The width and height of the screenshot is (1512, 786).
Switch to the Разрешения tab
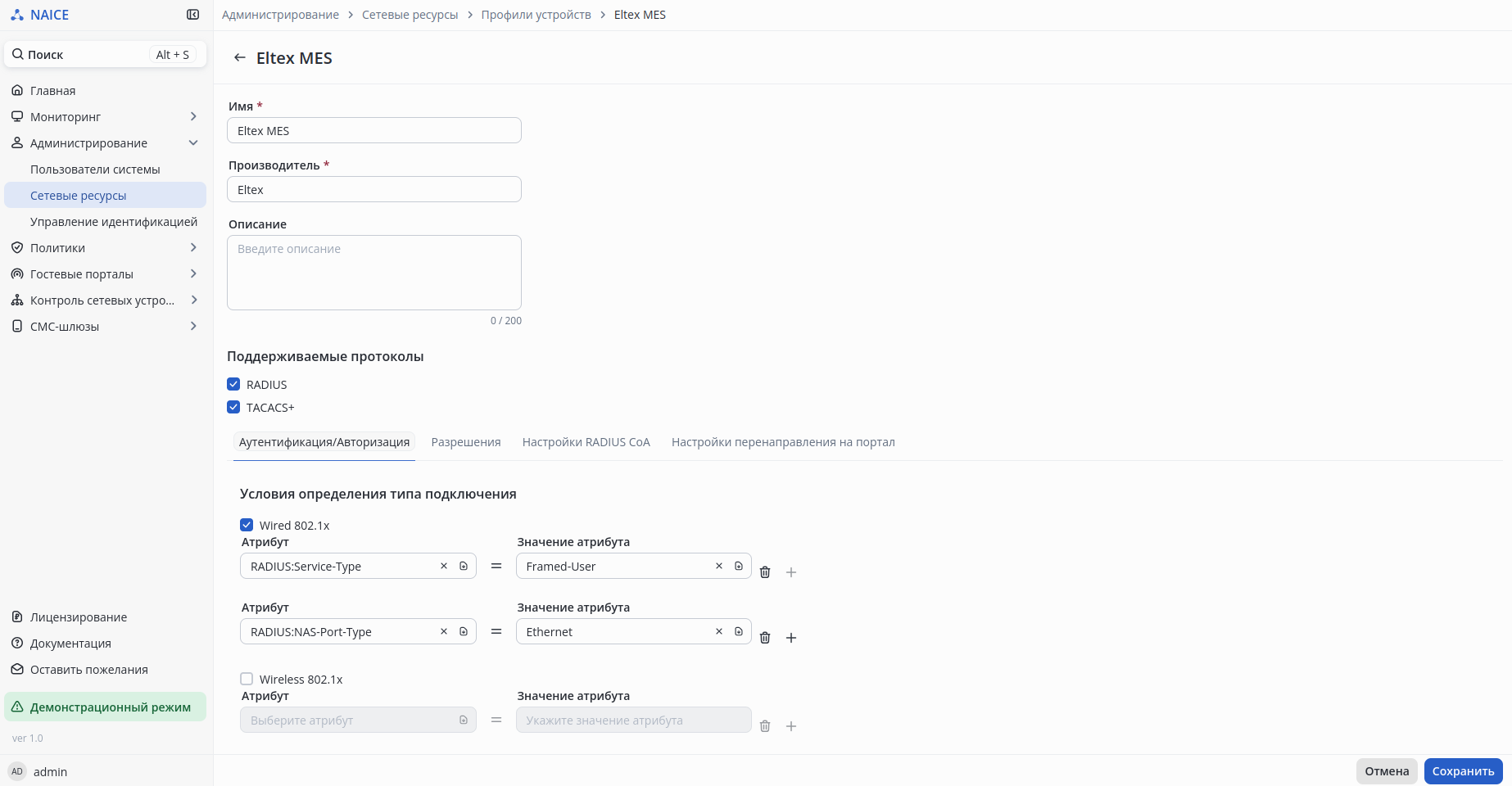465,442
